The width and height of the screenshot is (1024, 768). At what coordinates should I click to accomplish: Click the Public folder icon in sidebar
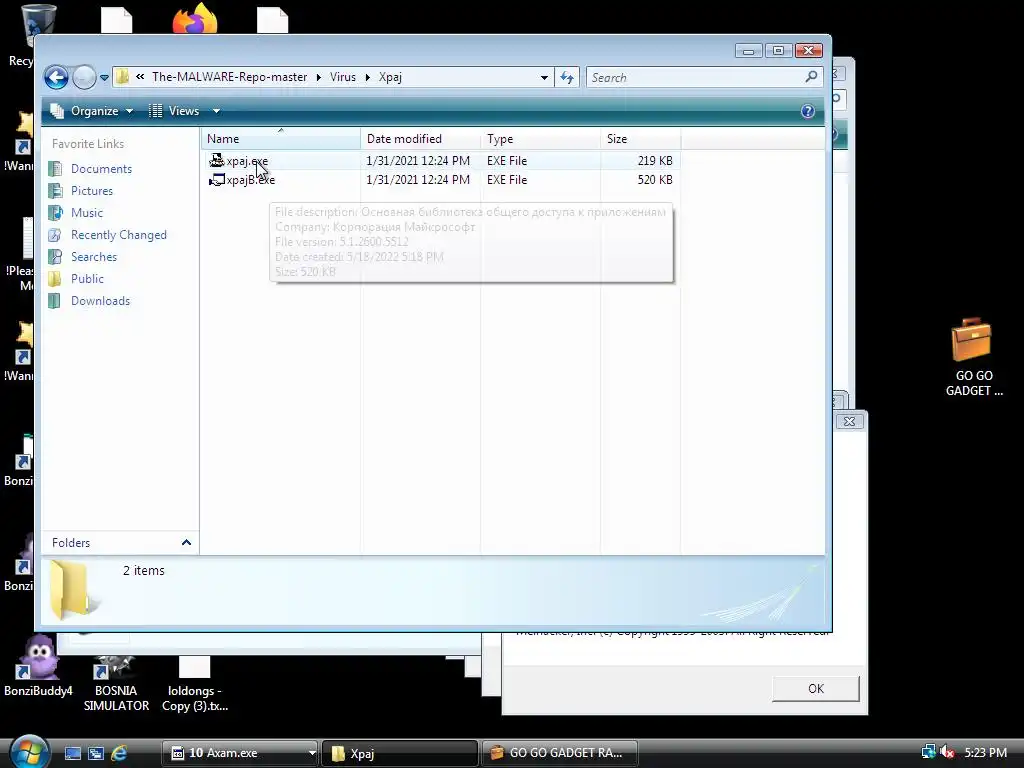coord(56,279)
